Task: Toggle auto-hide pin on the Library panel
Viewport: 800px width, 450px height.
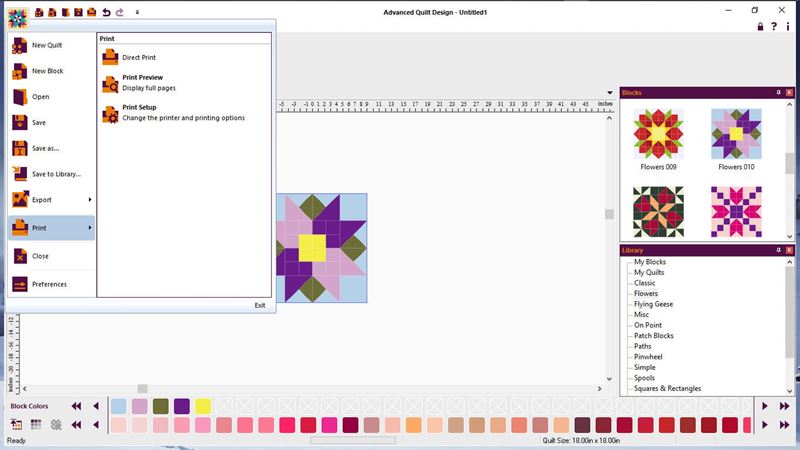Action: pos(777,250)
